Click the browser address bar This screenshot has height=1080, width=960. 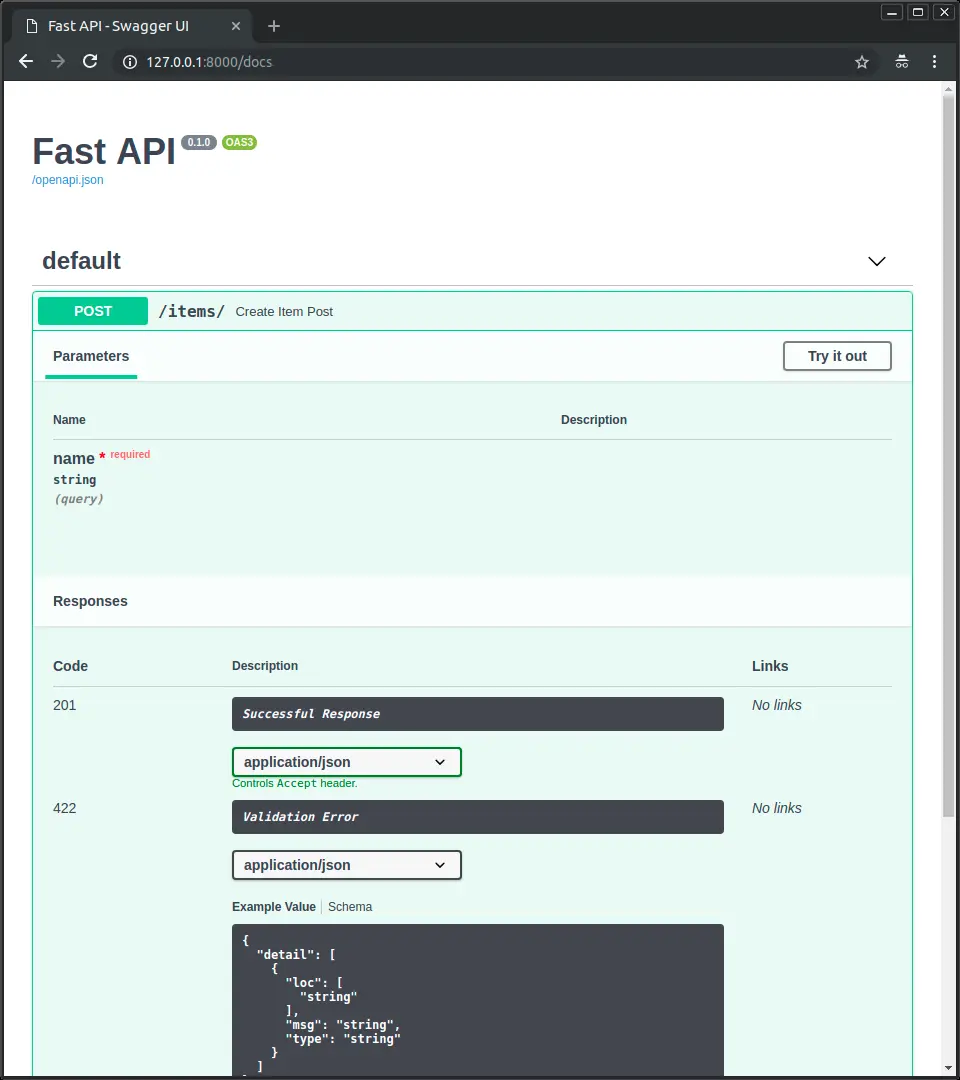pos(400,61)
